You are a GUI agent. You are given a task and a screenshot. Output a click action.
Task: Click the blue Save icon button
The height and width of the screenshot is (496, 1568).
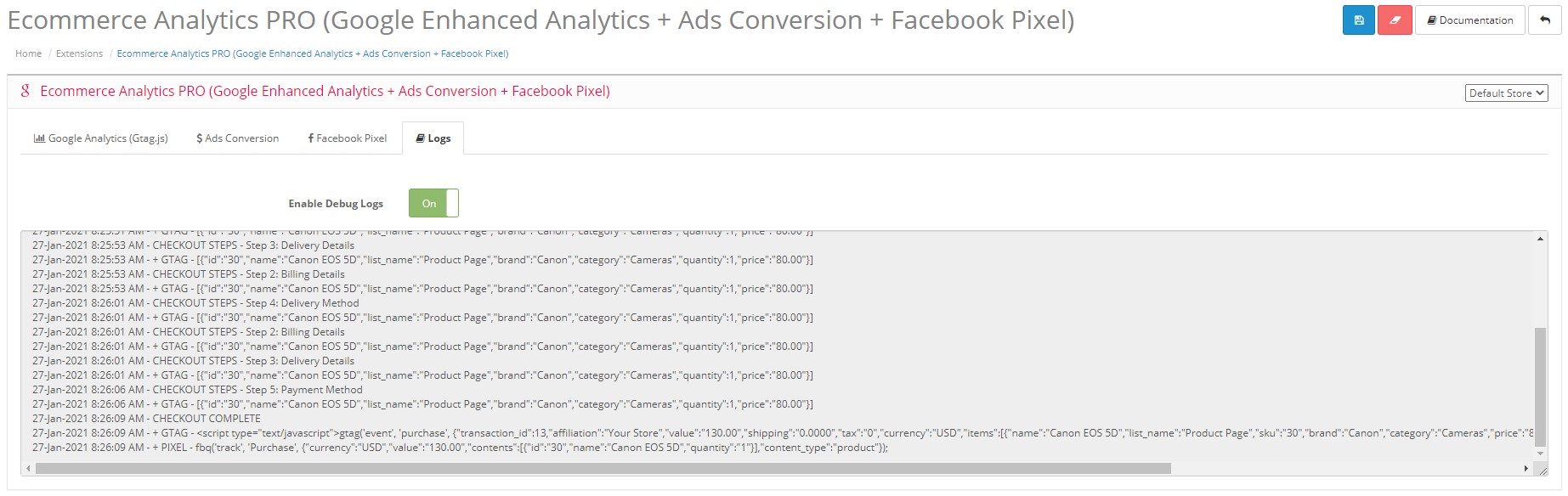[x=1358, y=20]
